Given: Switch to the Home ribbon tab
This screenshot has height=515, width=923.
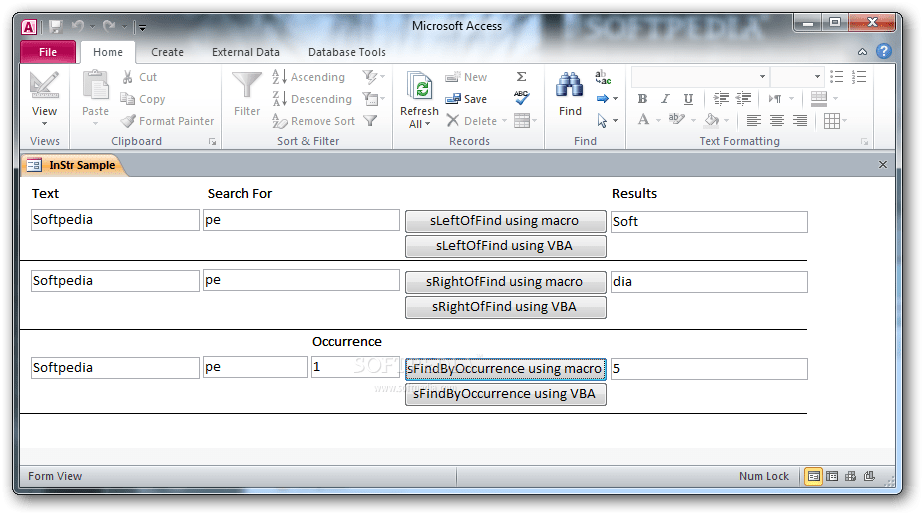Looking at the screenshot, I should (108, 52).
